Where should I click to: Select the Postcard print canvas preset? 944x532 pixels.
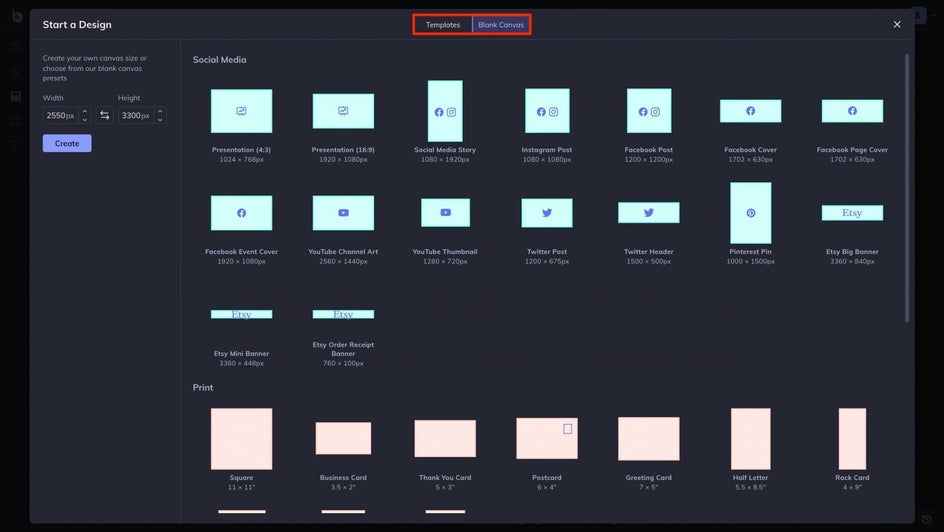click(547, 438)
